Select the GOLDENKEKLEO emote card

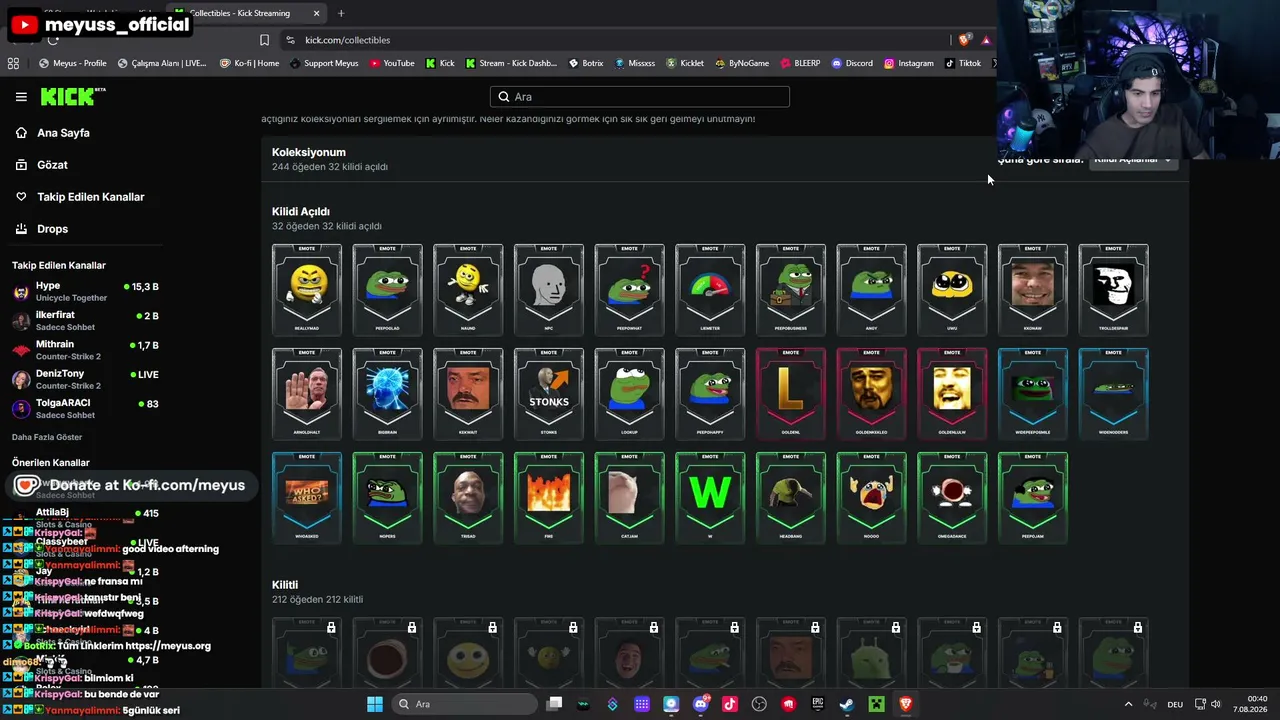click(871, 394)
